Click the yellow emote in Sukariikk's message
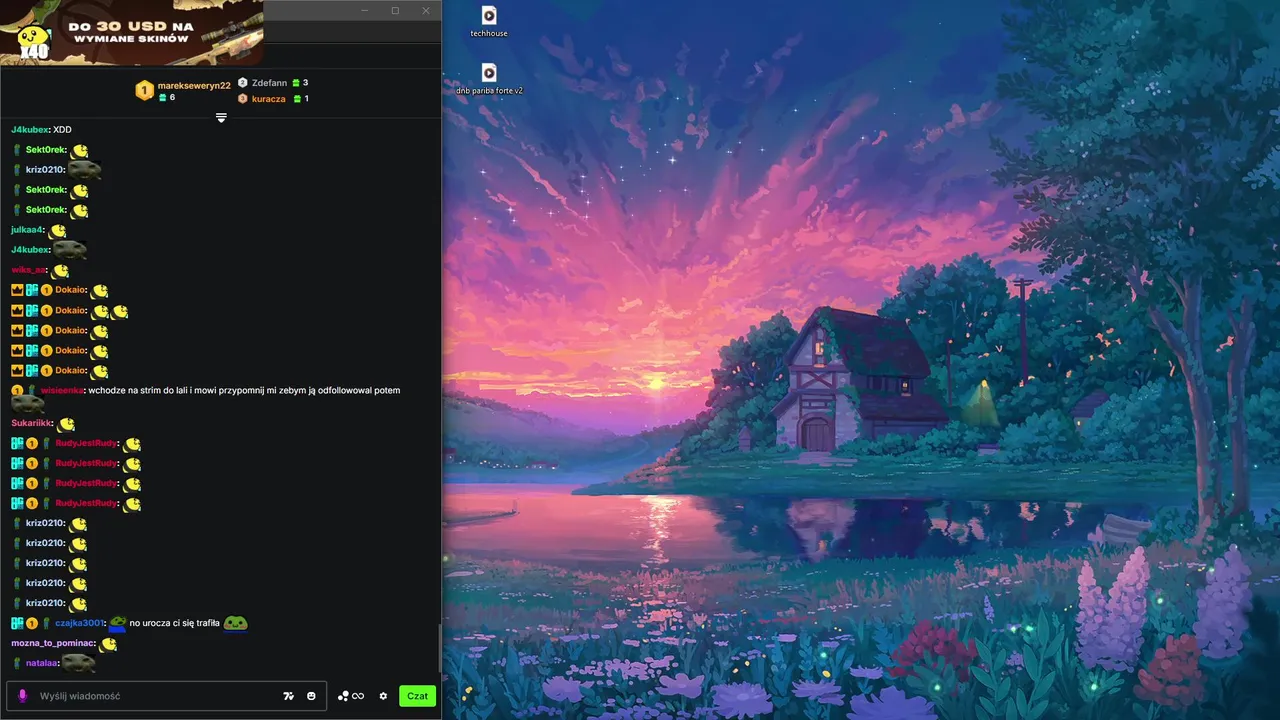1280x720 pixels. (x=66, y=424)
